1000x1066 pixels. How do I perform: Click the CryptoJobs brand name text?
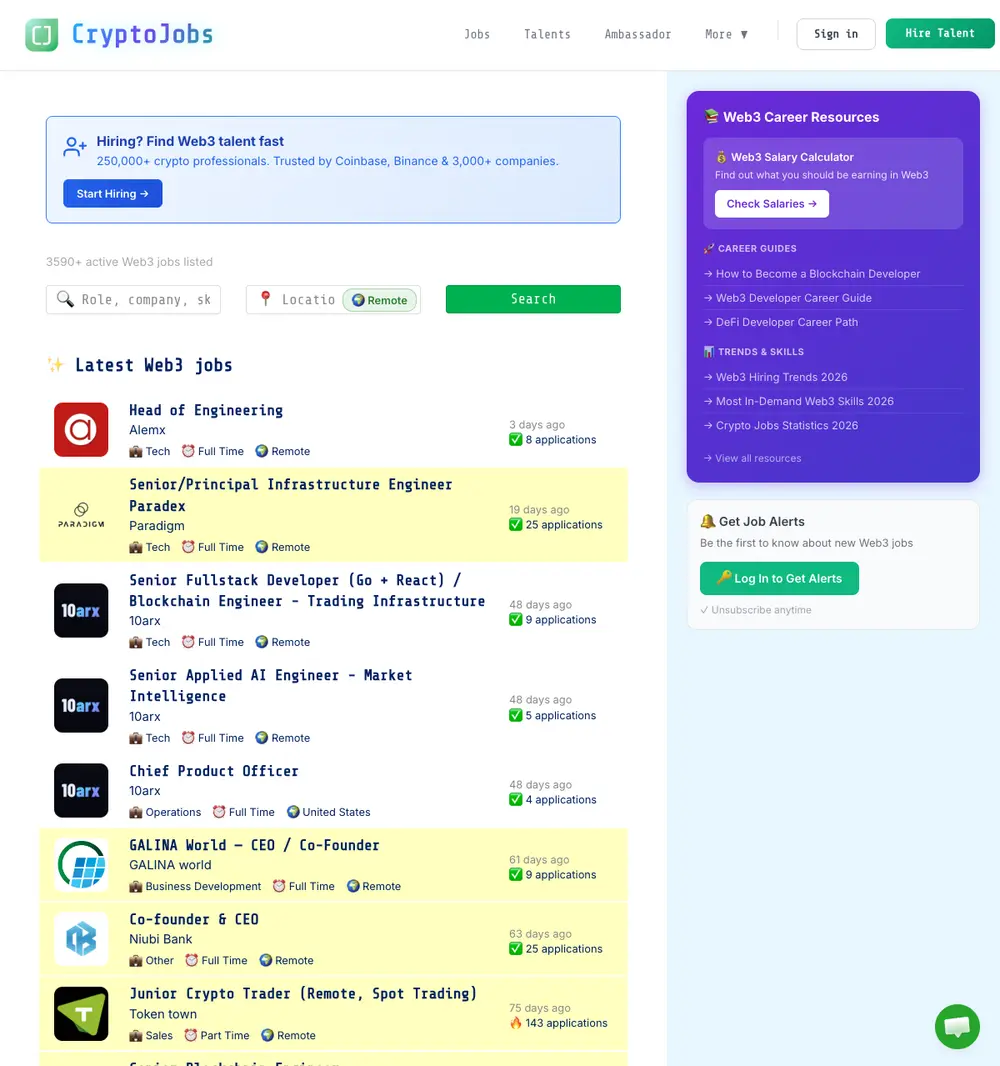point(142,34)
